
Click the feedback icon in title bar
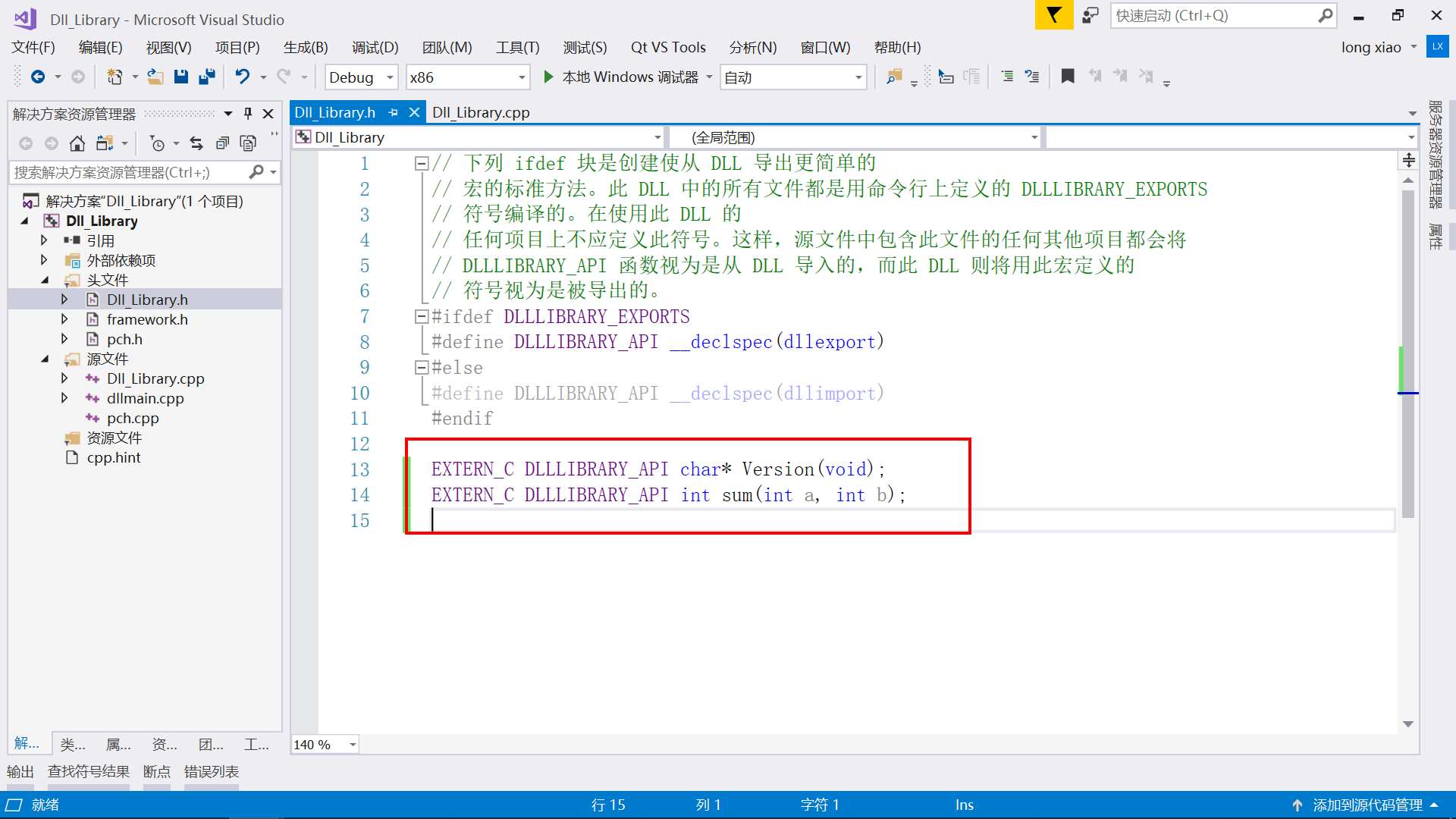pos(1090,15)
